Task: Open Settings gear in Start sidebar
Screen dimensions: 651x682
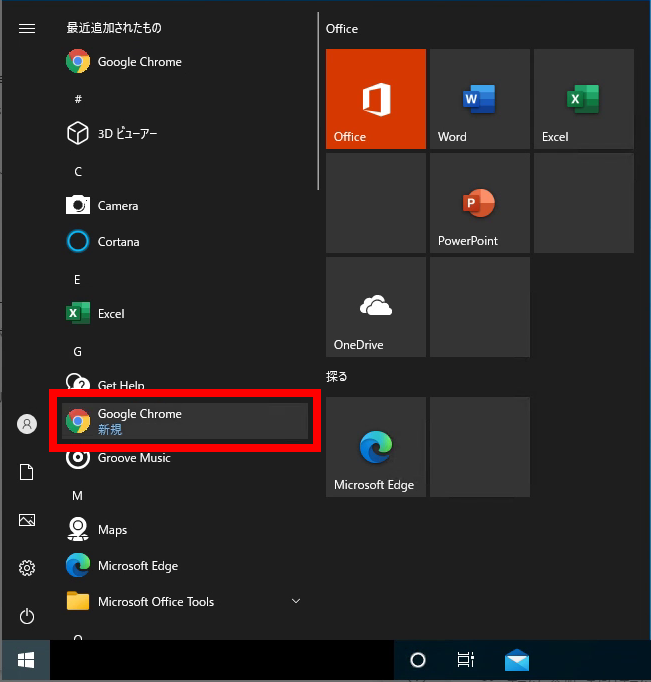Action: 27,568
